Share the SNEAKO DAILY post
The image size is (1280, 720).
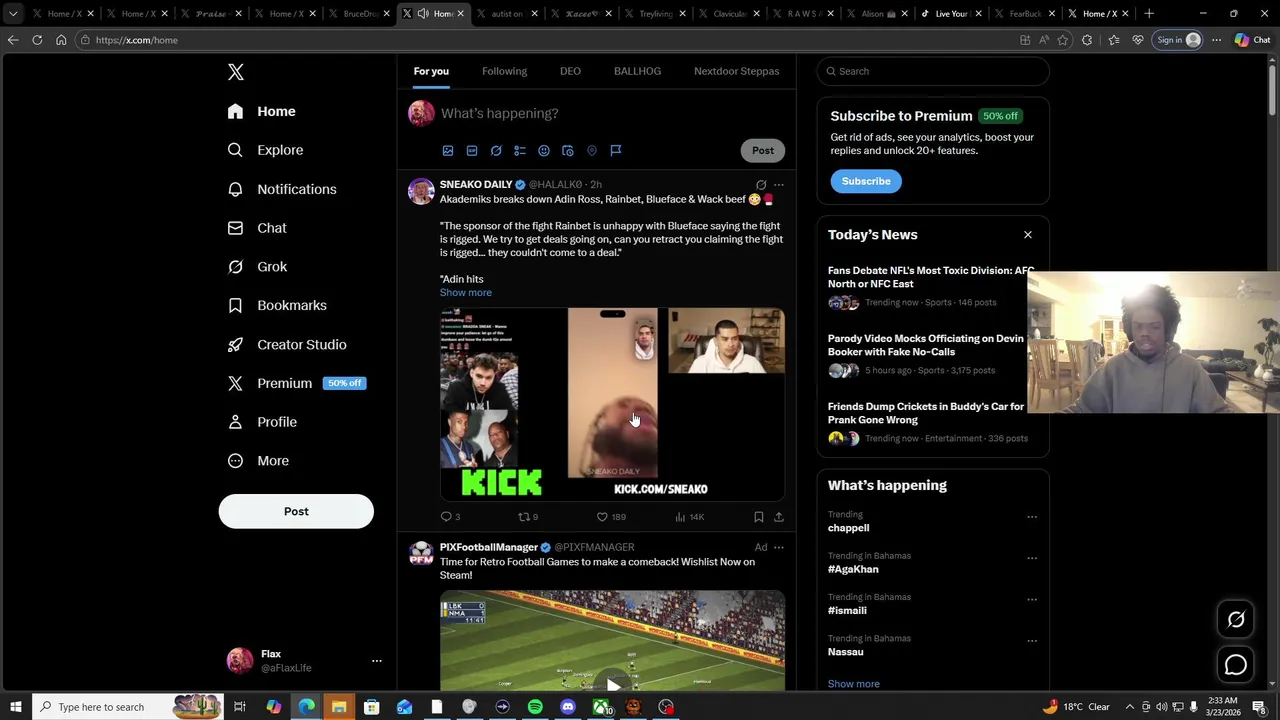click(779, 517)
